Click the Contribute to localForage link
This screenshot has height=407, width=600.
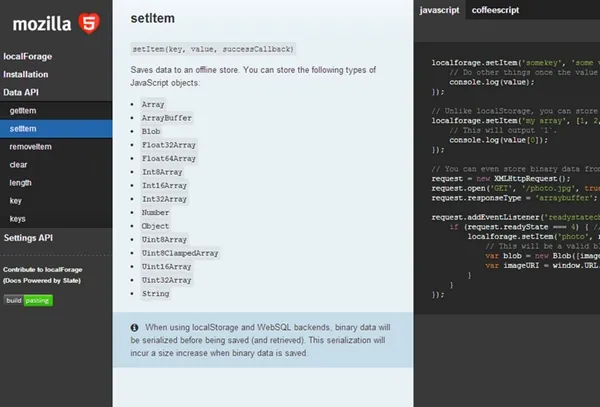pos(45,270)
